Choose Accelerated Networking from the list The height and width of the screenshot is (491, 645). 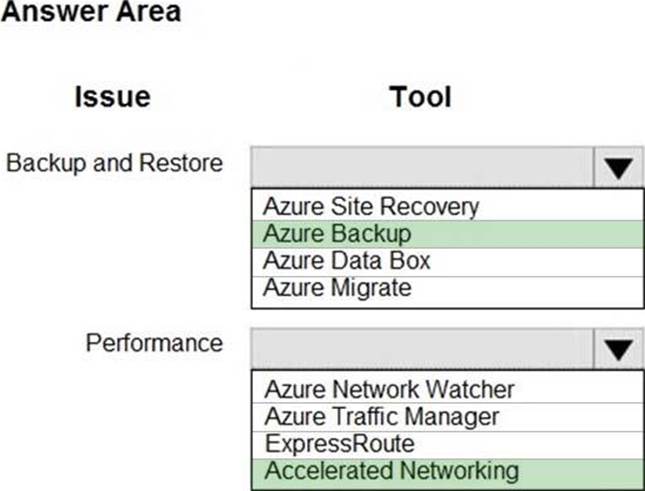coord(391,470)
